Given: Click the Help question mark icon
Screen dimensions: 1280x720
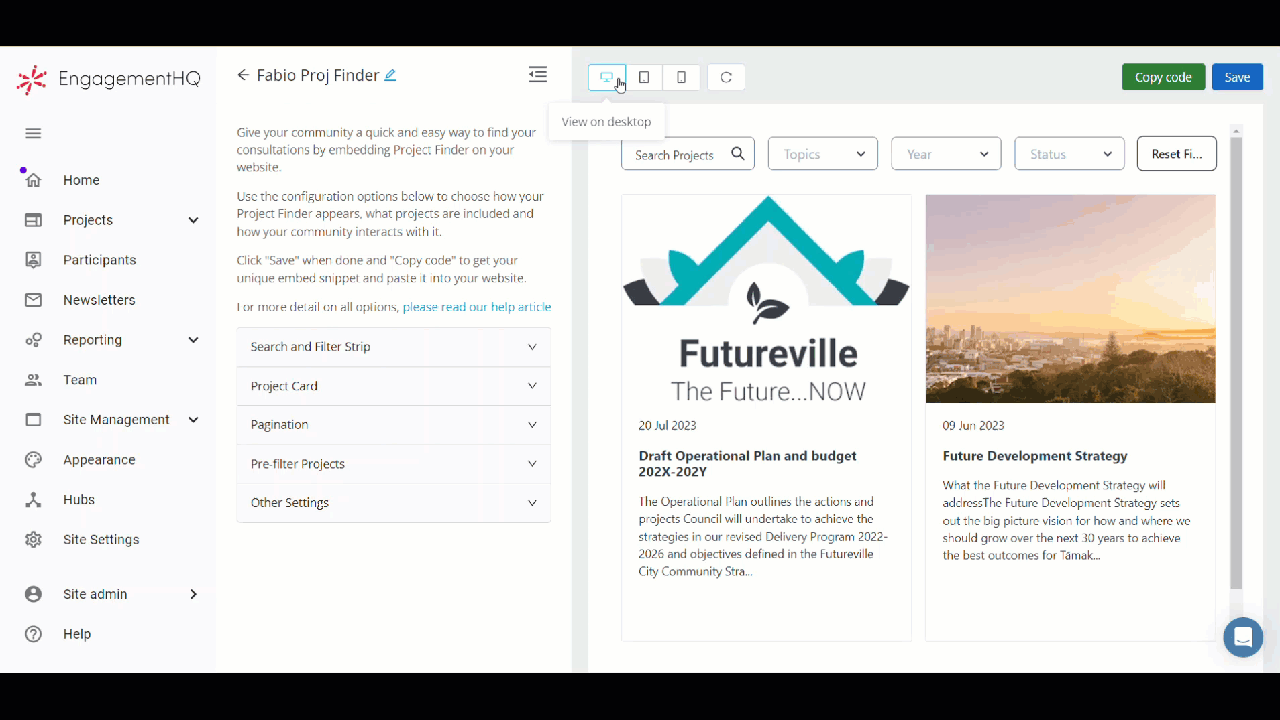Looking at the screenshot, I should [x=33, y=634].
